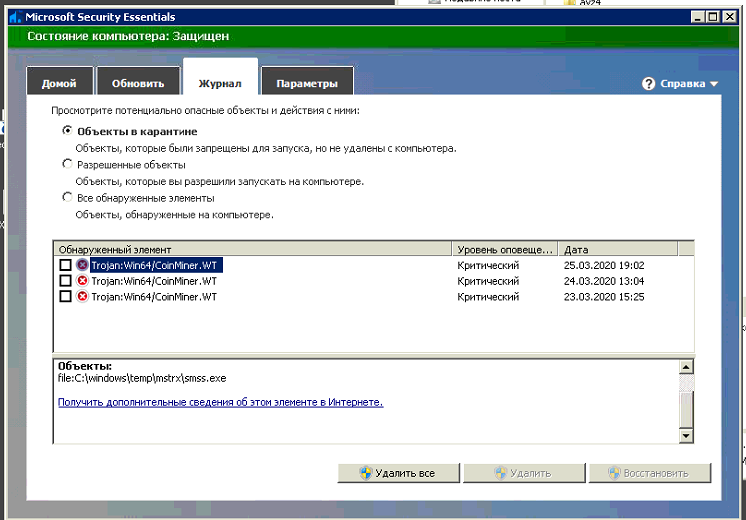Select the Trojan:Win64/CoinMiner.WT entry dated 24.03.2020
The width and height of the screenshot is (746, 520).
tap(154, 281)
